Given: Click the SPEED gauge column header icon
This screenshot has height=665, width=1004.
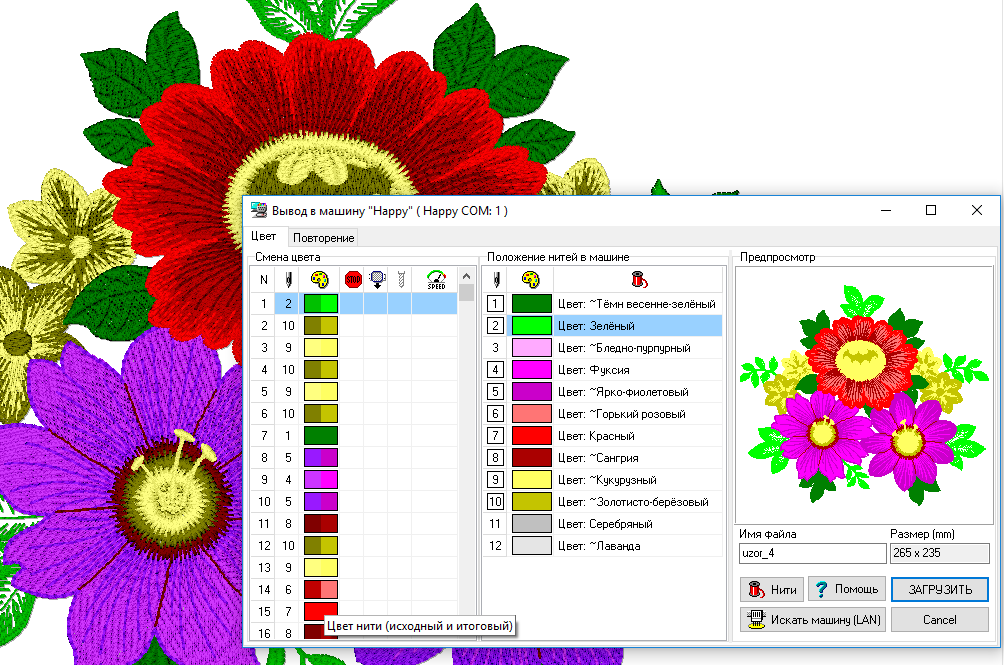Looking at the screenshot, I should pyautogui.click(x=436, y=280).
